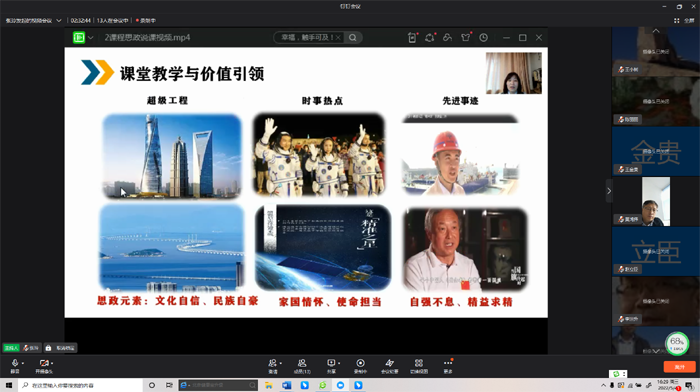Switch the view layout grid icon
The width and height of the screenshot is (700, 392).
pyautogui.click(x=419, y=366)
